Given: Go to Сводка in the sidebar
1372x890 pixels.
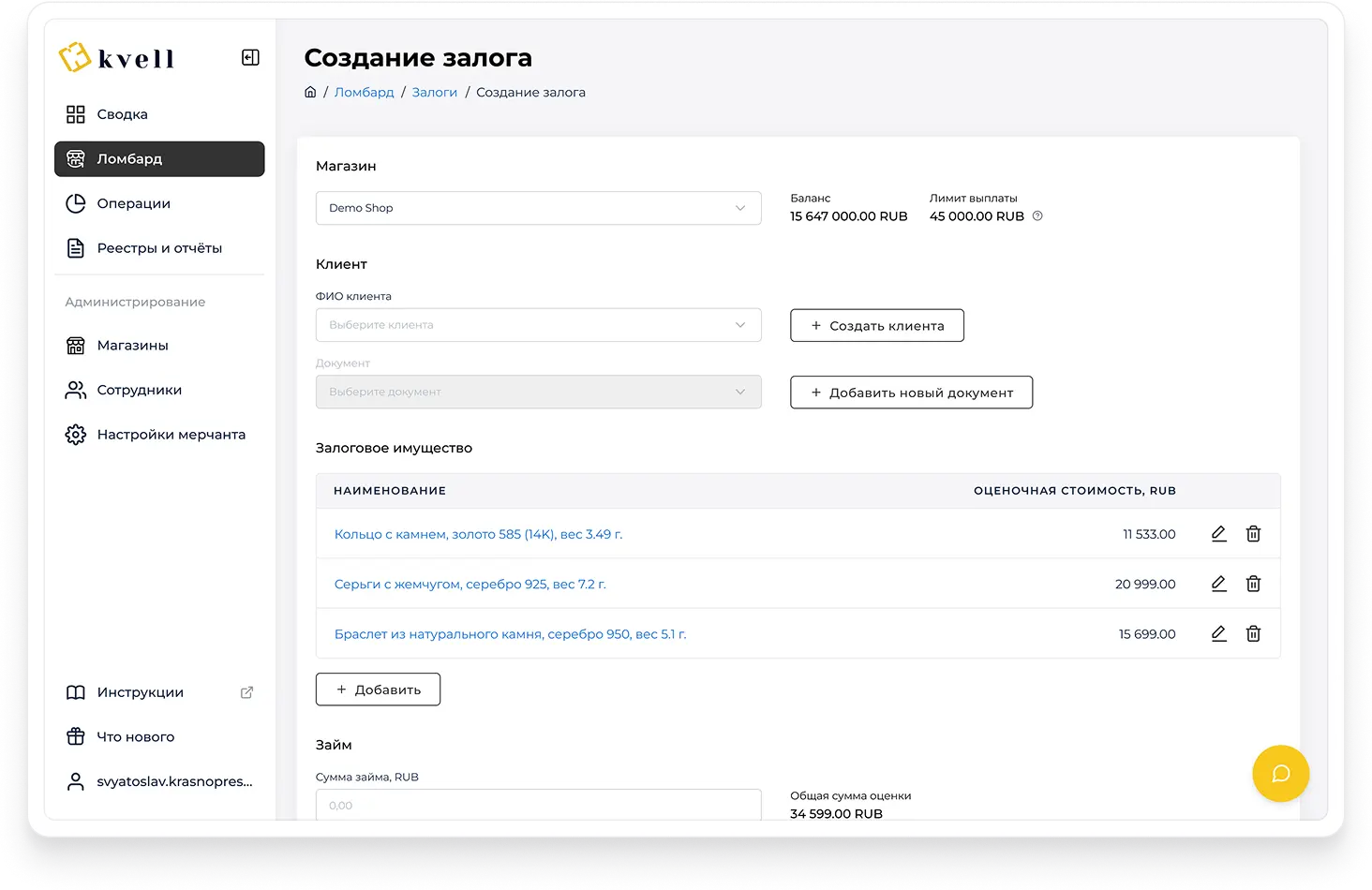Looking at the screenshot, I should pos(122,114).
